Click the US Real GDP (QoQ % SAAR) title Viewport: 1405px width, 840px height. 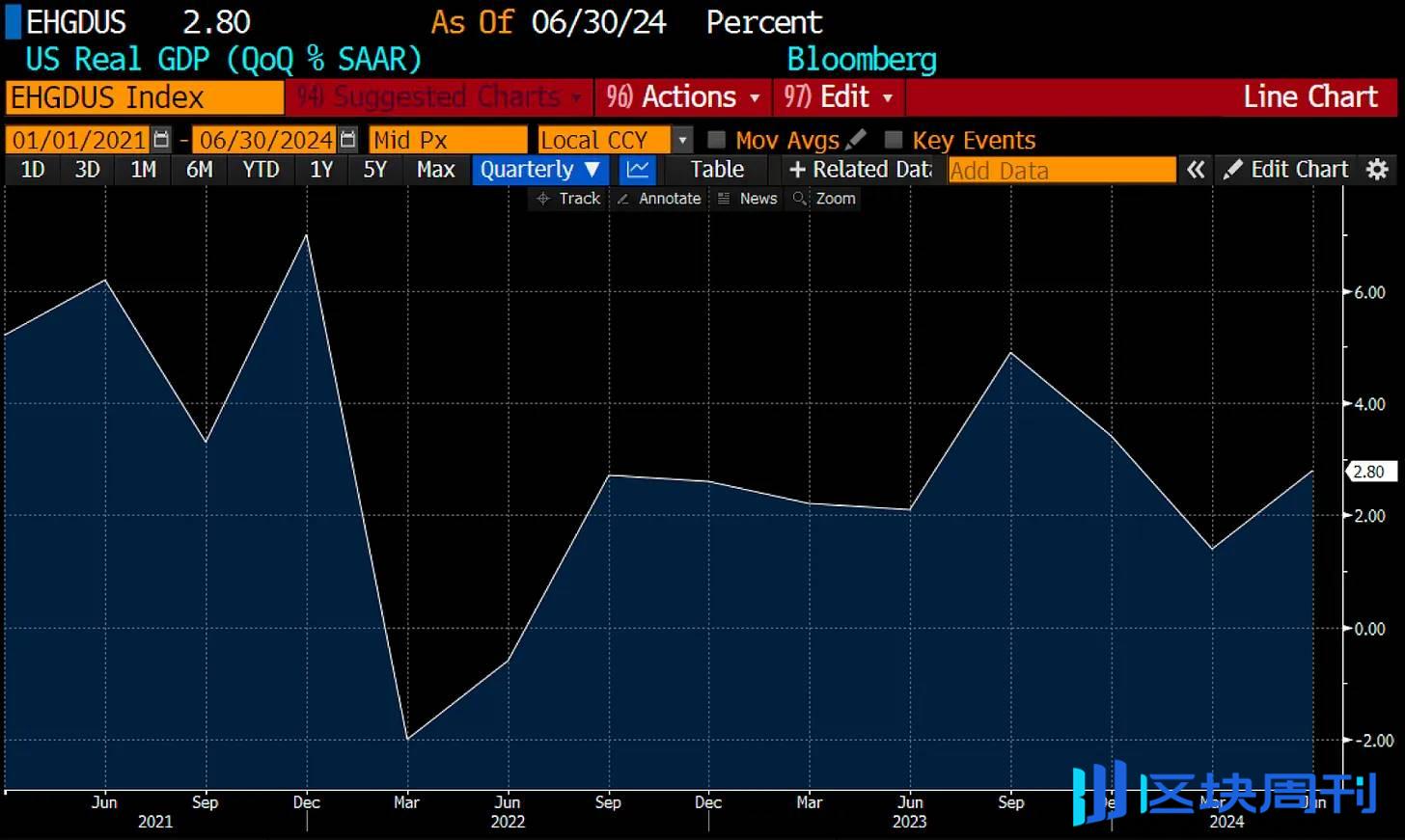224,60
